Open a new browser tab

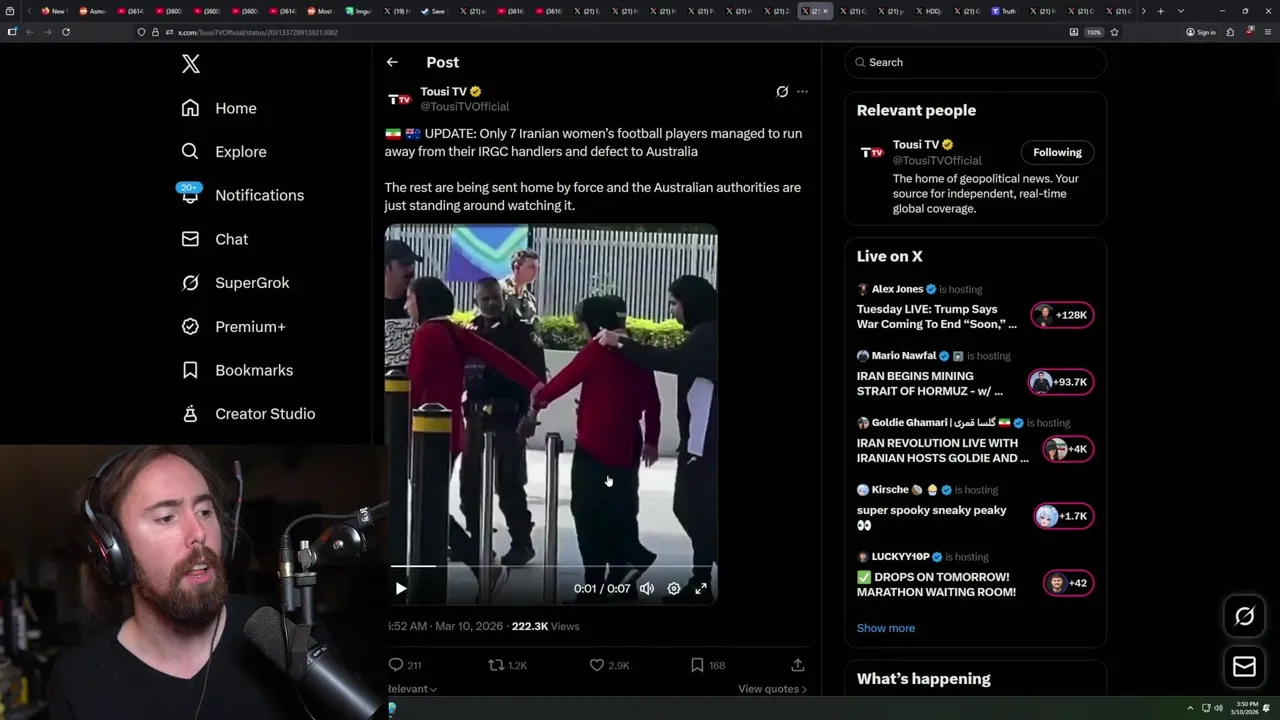1160,11
